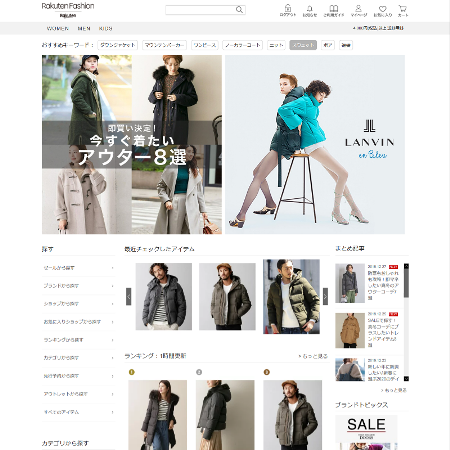Open rank 3 khaki men's jacket
Screen dimensions: 450x450
click(x=293, y=415)
